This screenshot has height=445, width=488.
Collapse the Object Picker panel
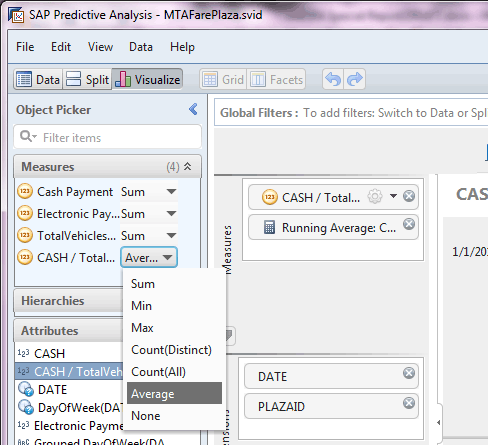pos(193,109)
